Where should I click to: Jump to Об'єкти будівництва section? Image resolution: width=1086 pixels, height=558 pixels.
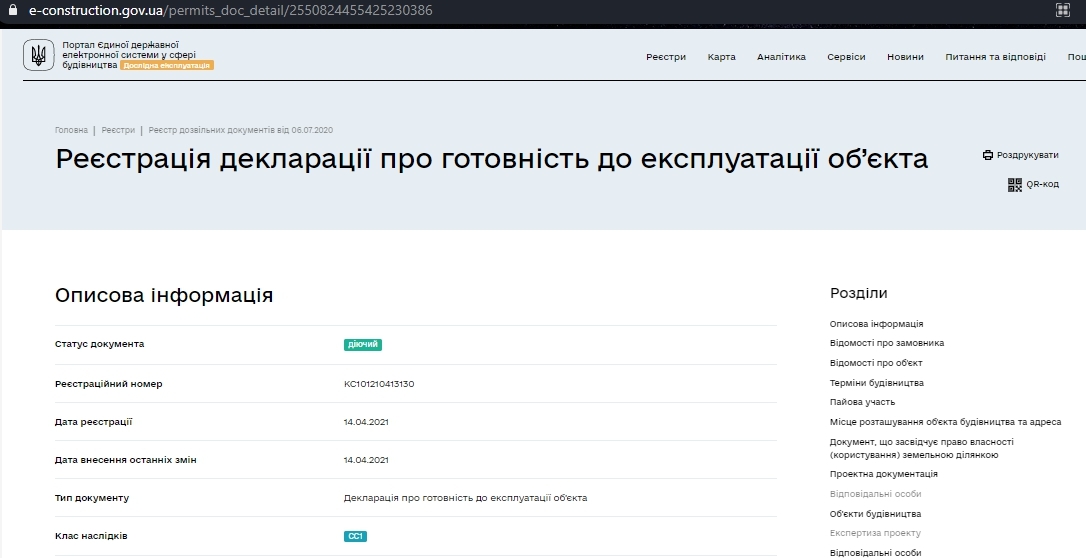point(875,514)
